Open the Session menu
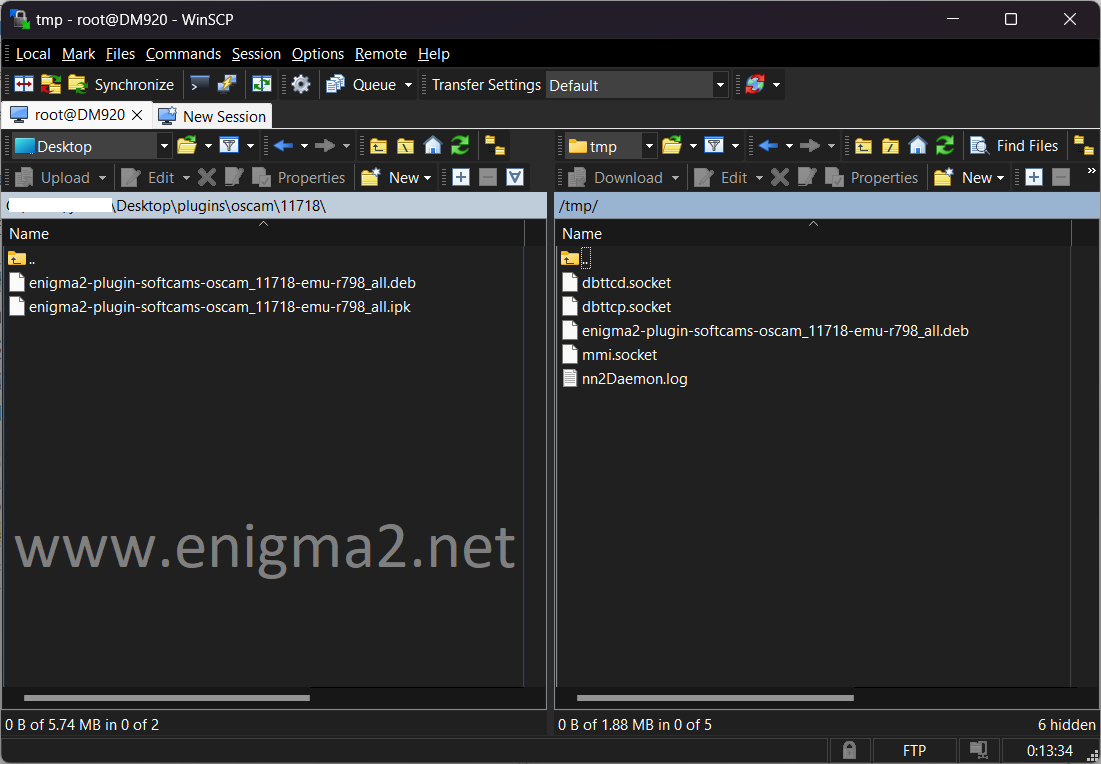Viewport: 1101px width, 764px height. point(256,54)
